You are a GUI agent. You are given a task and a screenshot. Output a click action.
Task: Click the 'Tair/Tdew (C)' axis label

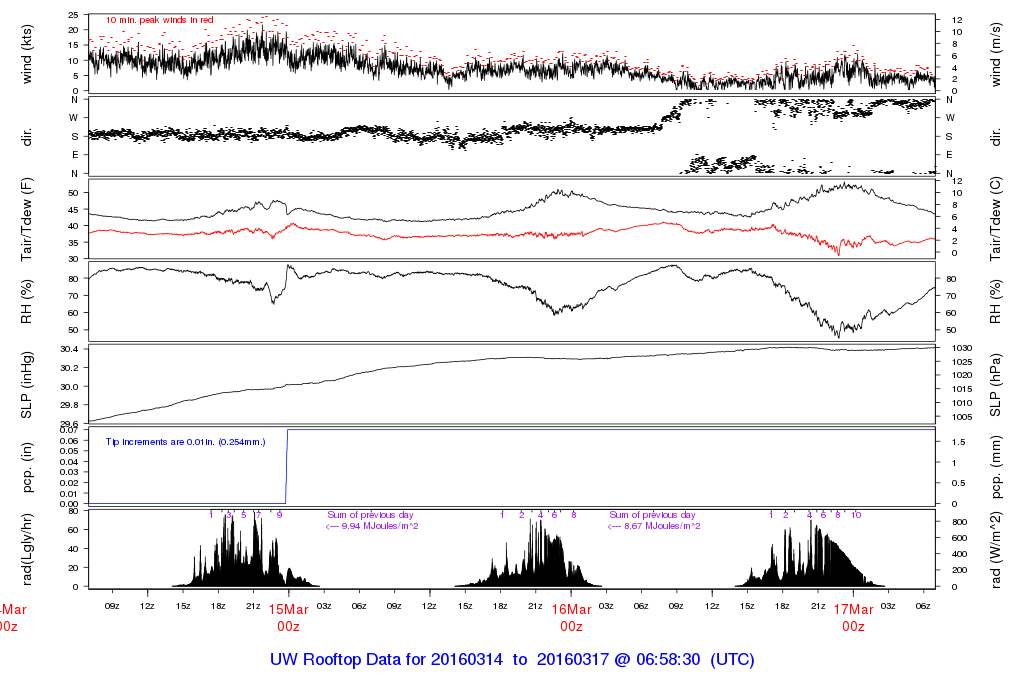click(x=995, y=219)
